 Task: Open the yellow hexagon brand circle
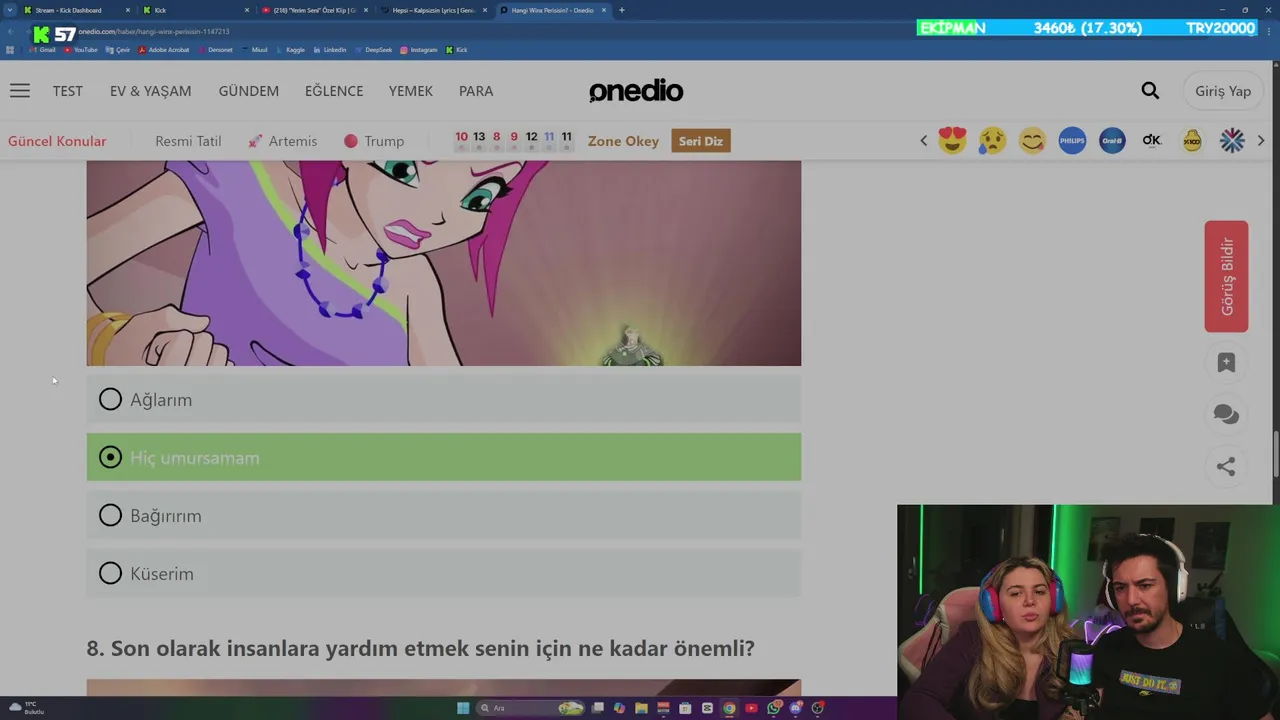(x=1192, y=141)
